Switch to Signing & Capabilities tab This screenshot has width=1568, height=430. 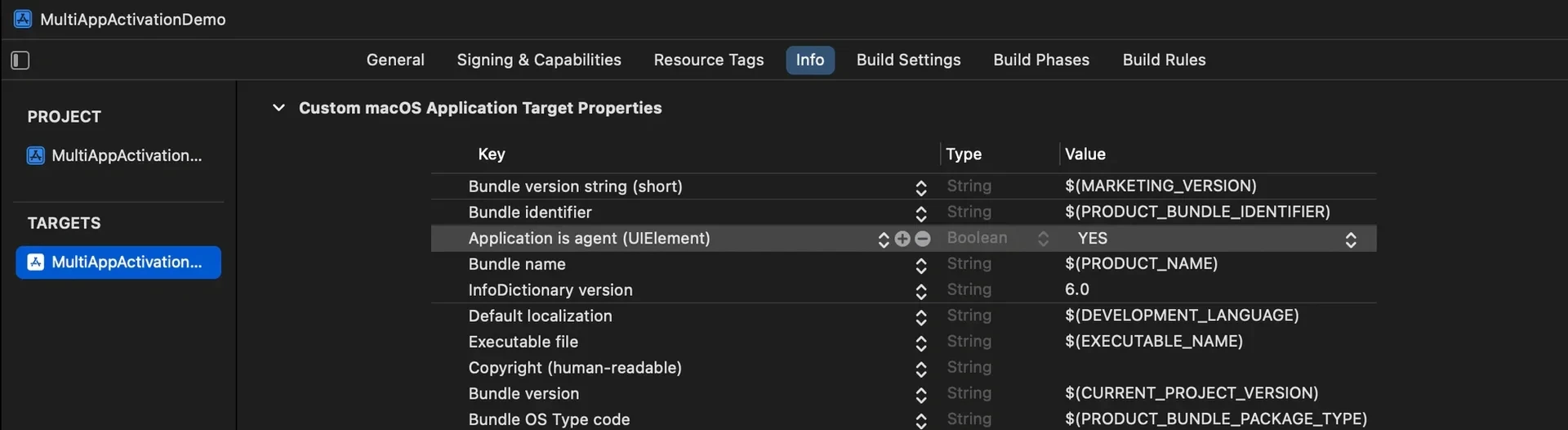(539, 60)
